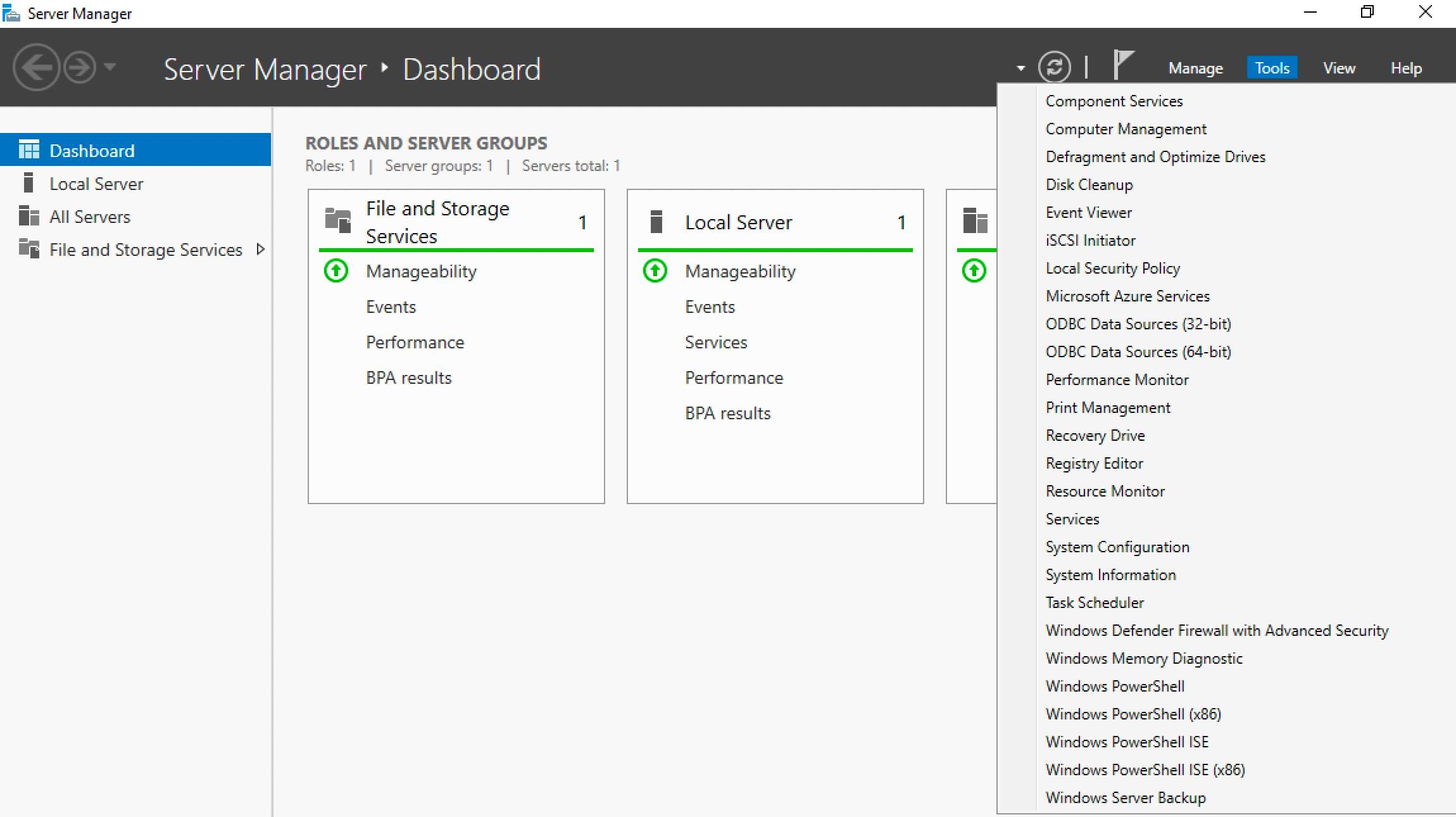Click Local Server Manageability status icon
This screenshot has width=1456, height=817.
pyautogui.click(x=655, y=270)
